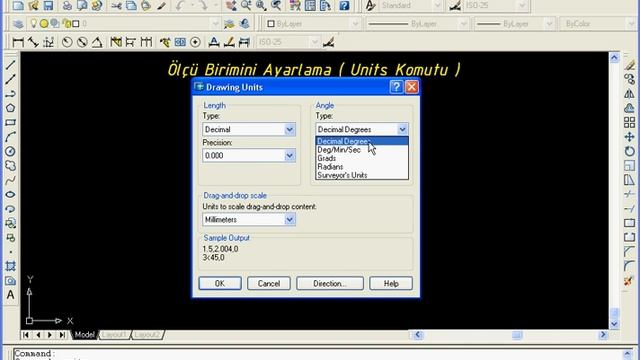The width and height of the screenshot is (640, 360).
Task: Click OK in Drawing Units dialog
Action: pyautogui.click(x=220, y=283)
